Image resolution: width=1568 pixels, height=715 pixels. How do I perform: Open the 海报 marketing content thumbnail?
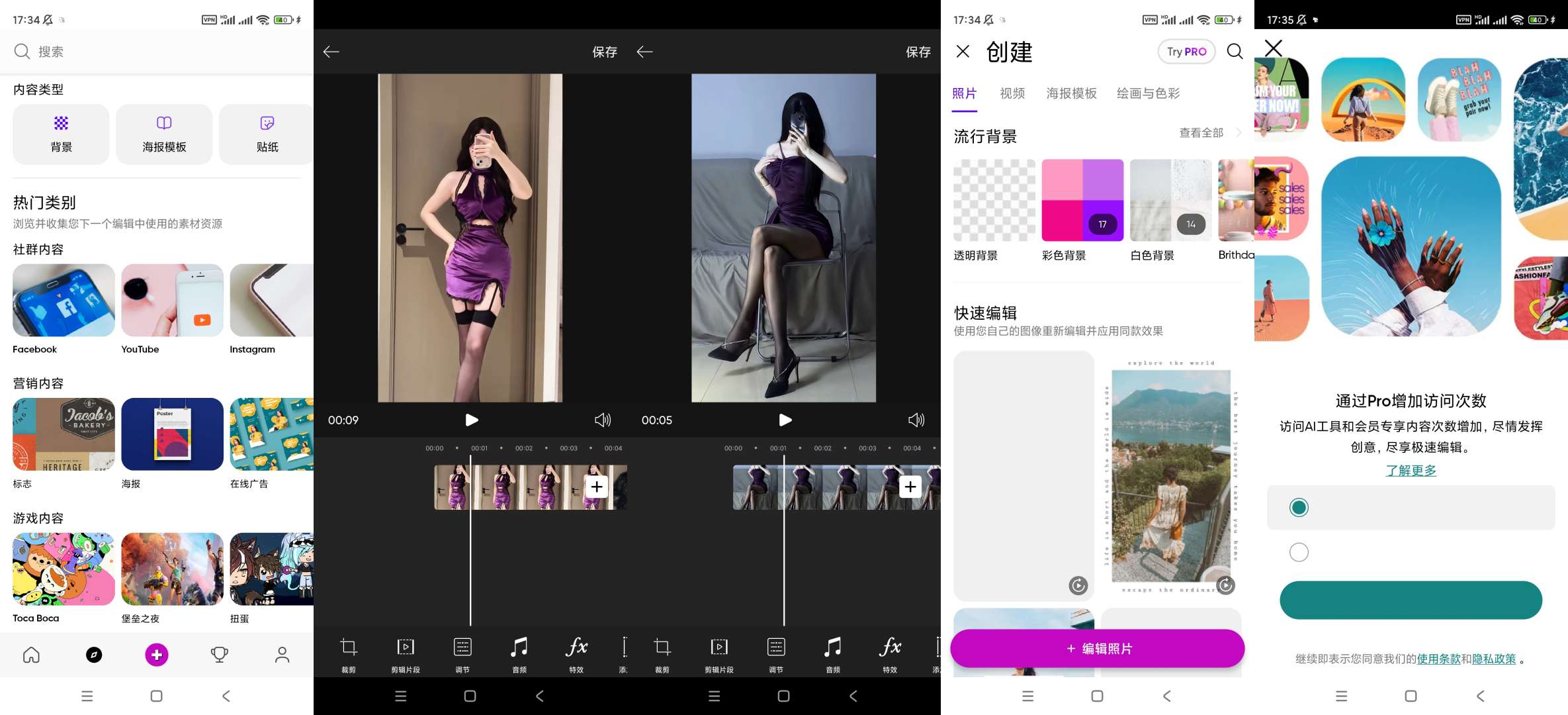pyautogui.click(x=172, y=434)
